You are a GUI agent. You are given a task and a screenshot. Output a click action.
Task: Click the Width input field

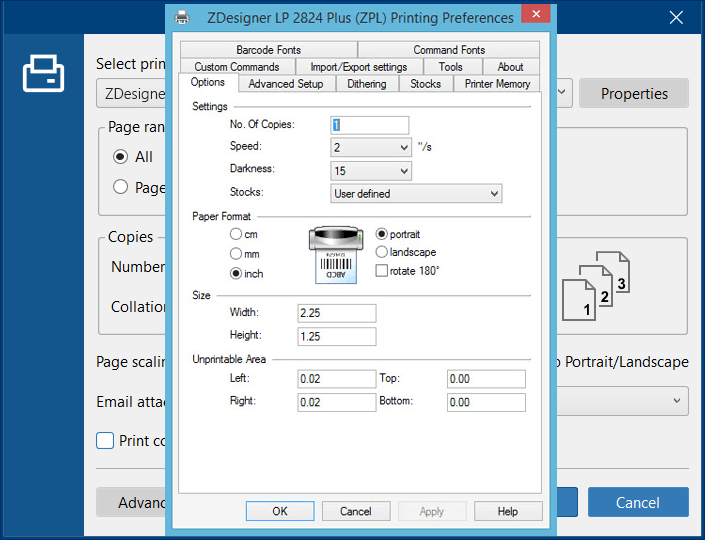337,313
